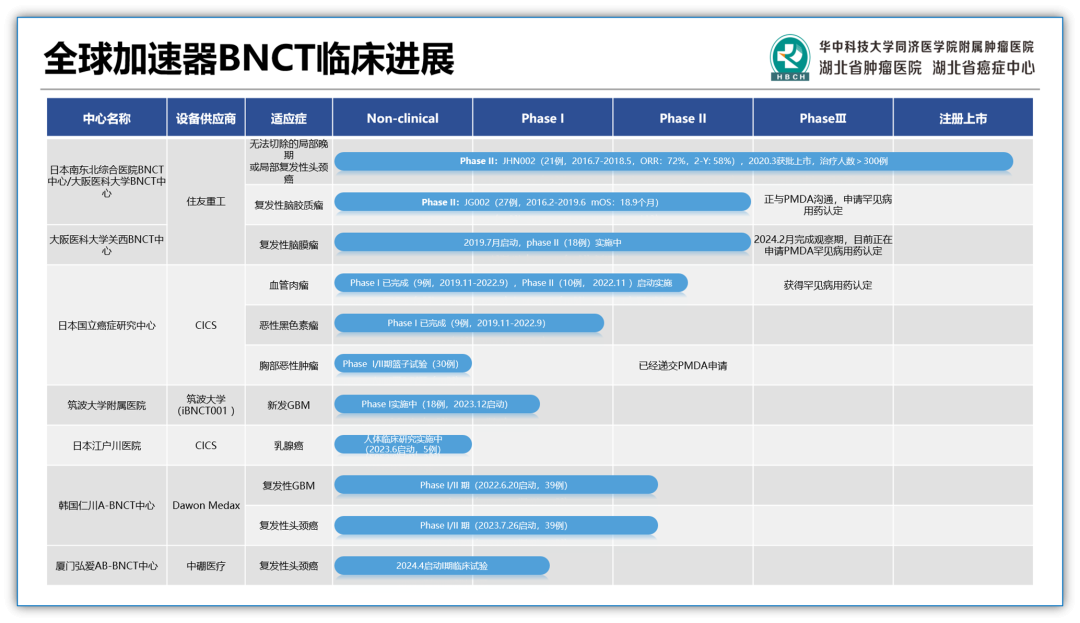Select the Dawon Medax supplier cell
Viewport: 1080px width, 623px height.
pyautogui.click(x=206, y=505)
